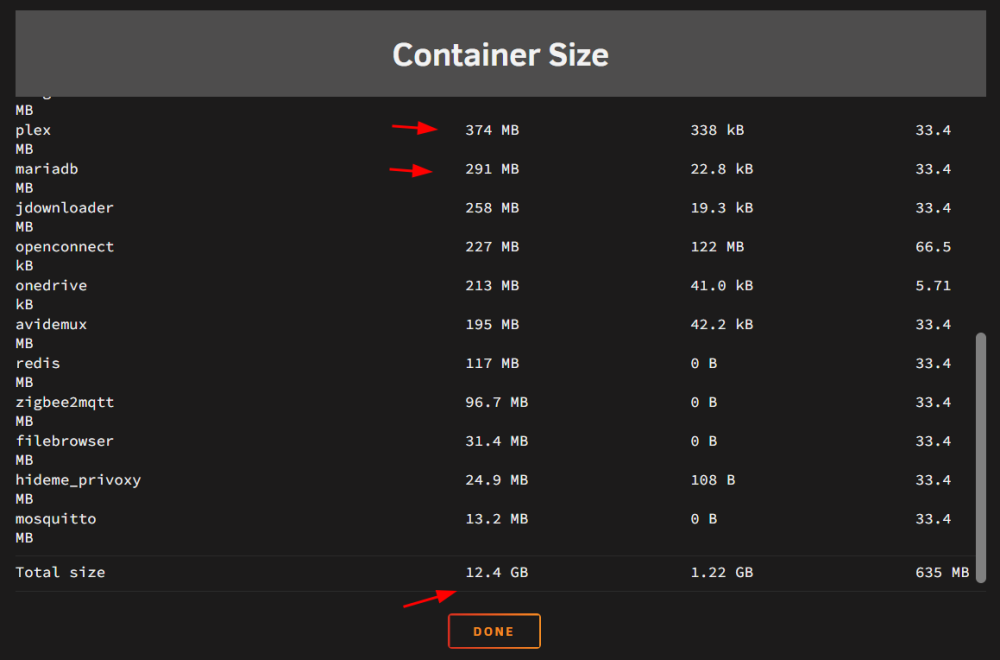1000x660 pixels.
Task: Click the redis row label
Action: click(38, 363)
